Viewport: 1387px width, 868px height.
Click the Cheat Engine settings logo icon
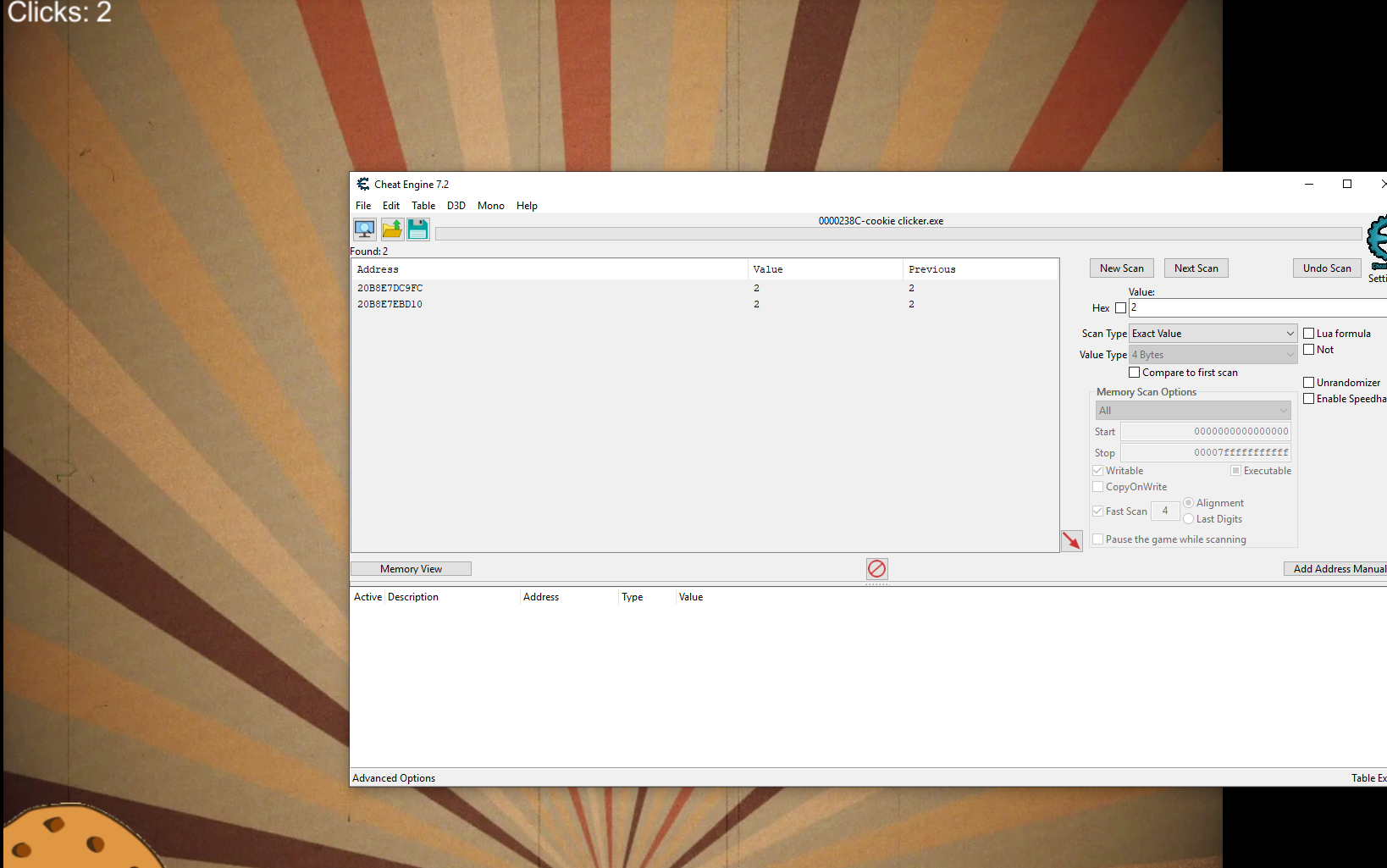pyautogui.click(x=1377, y=241)
